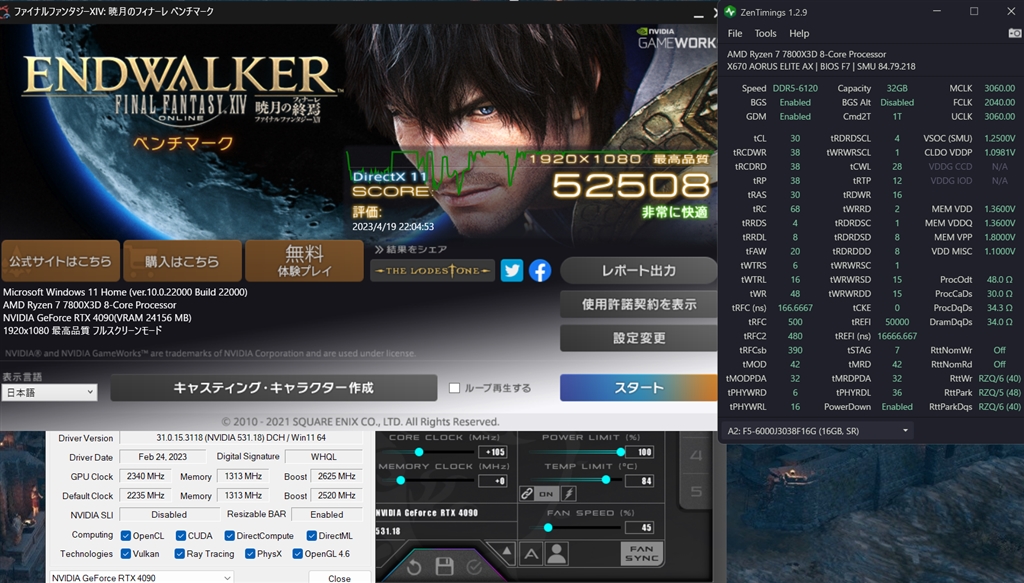
Task: Apply Afterburner settings with the checkmark icon
Action: point(474,567)
